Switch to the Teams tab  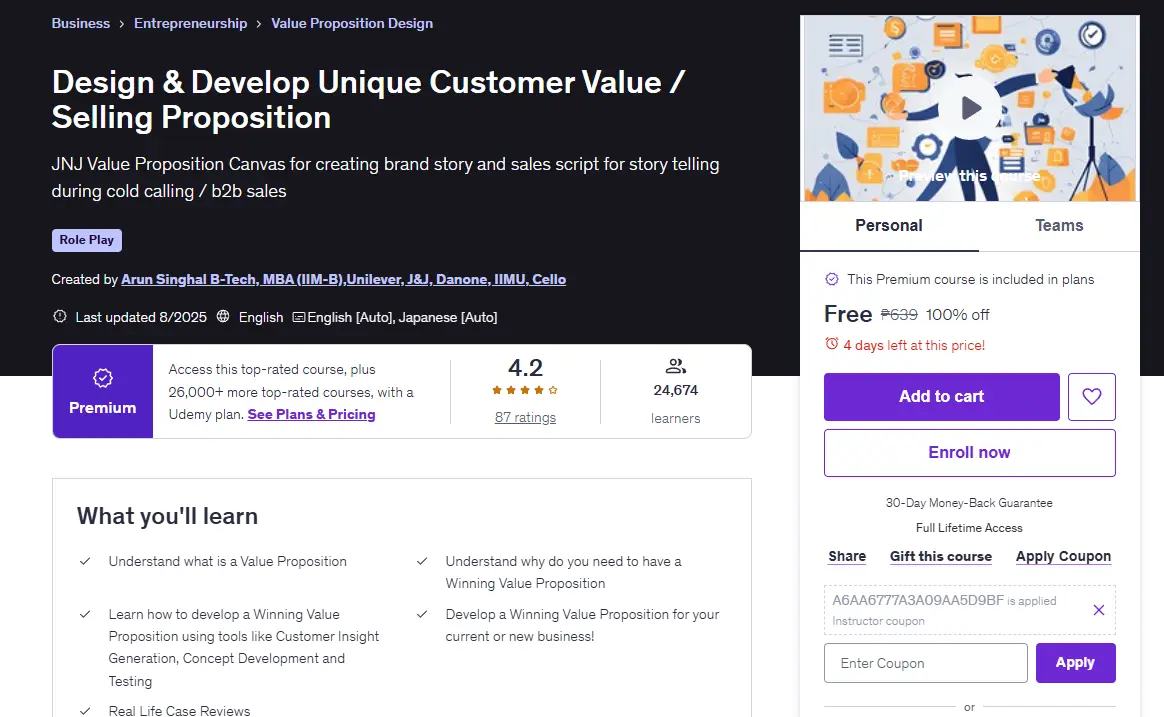click(x=1059, y=226)
